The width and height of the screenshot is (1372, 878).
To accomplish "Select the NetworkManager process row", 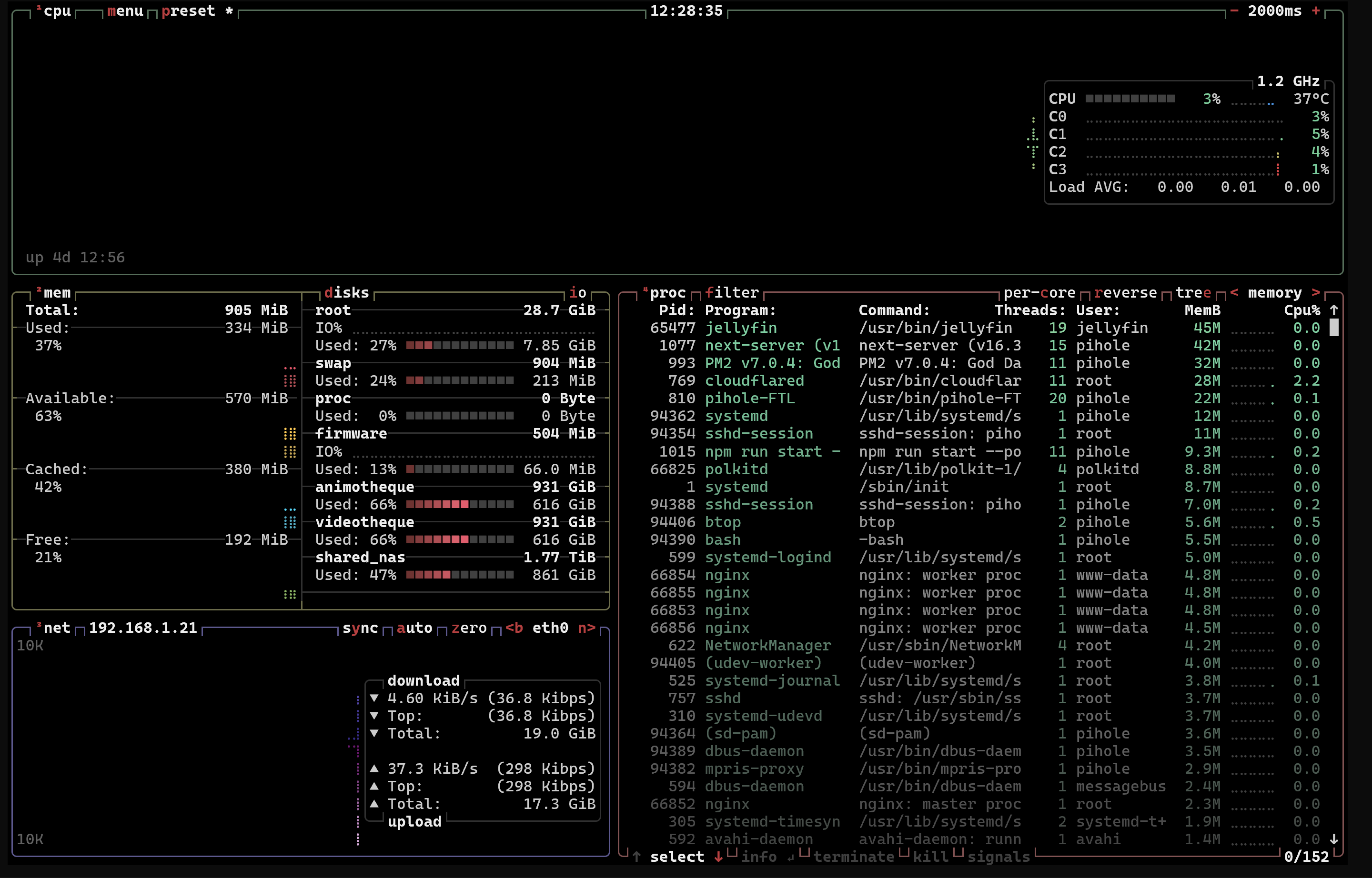I will coord(985,645).
